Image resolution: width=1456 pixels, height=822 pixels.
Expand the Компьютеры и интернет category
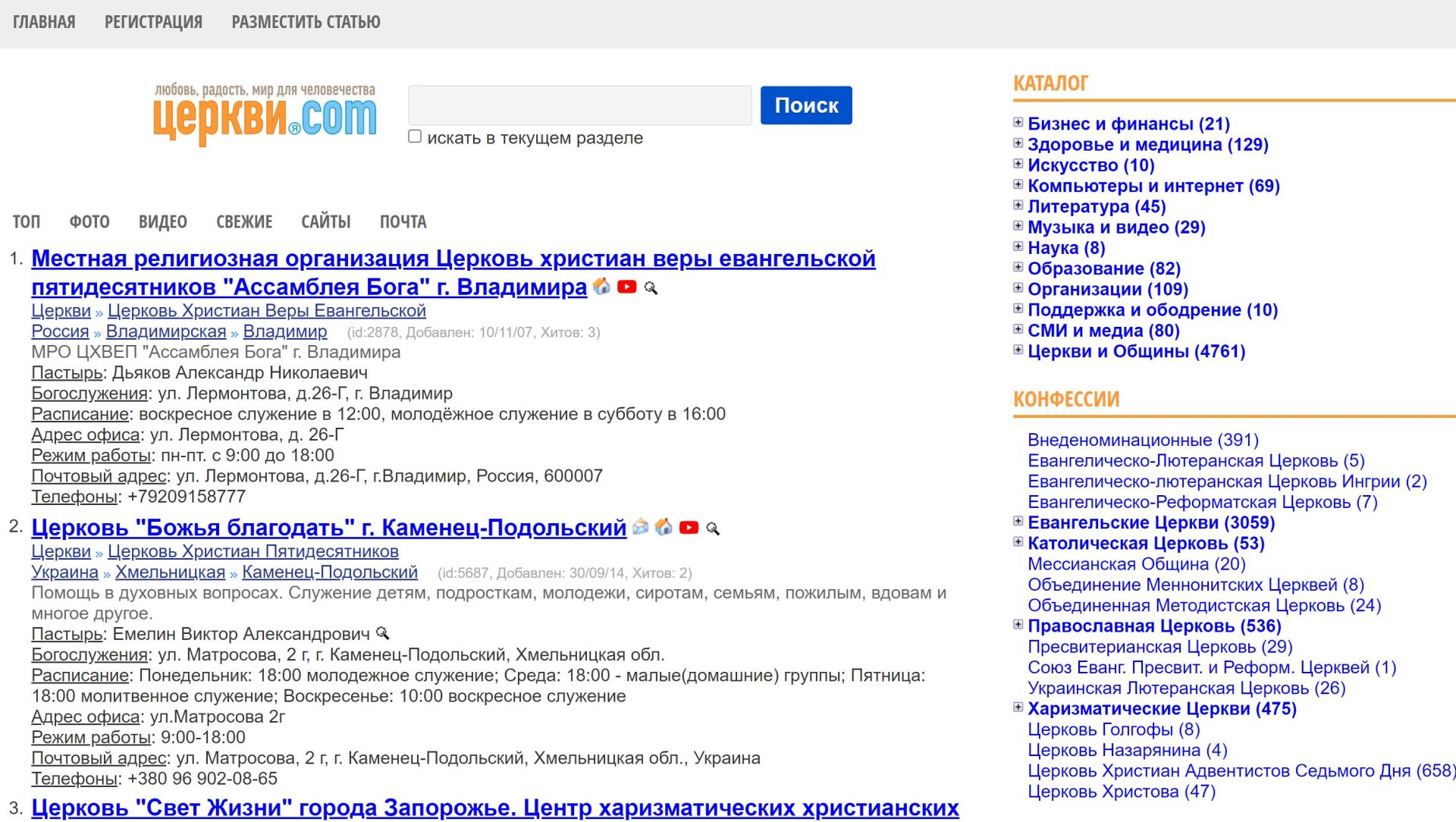click(x=1018, y=184)
